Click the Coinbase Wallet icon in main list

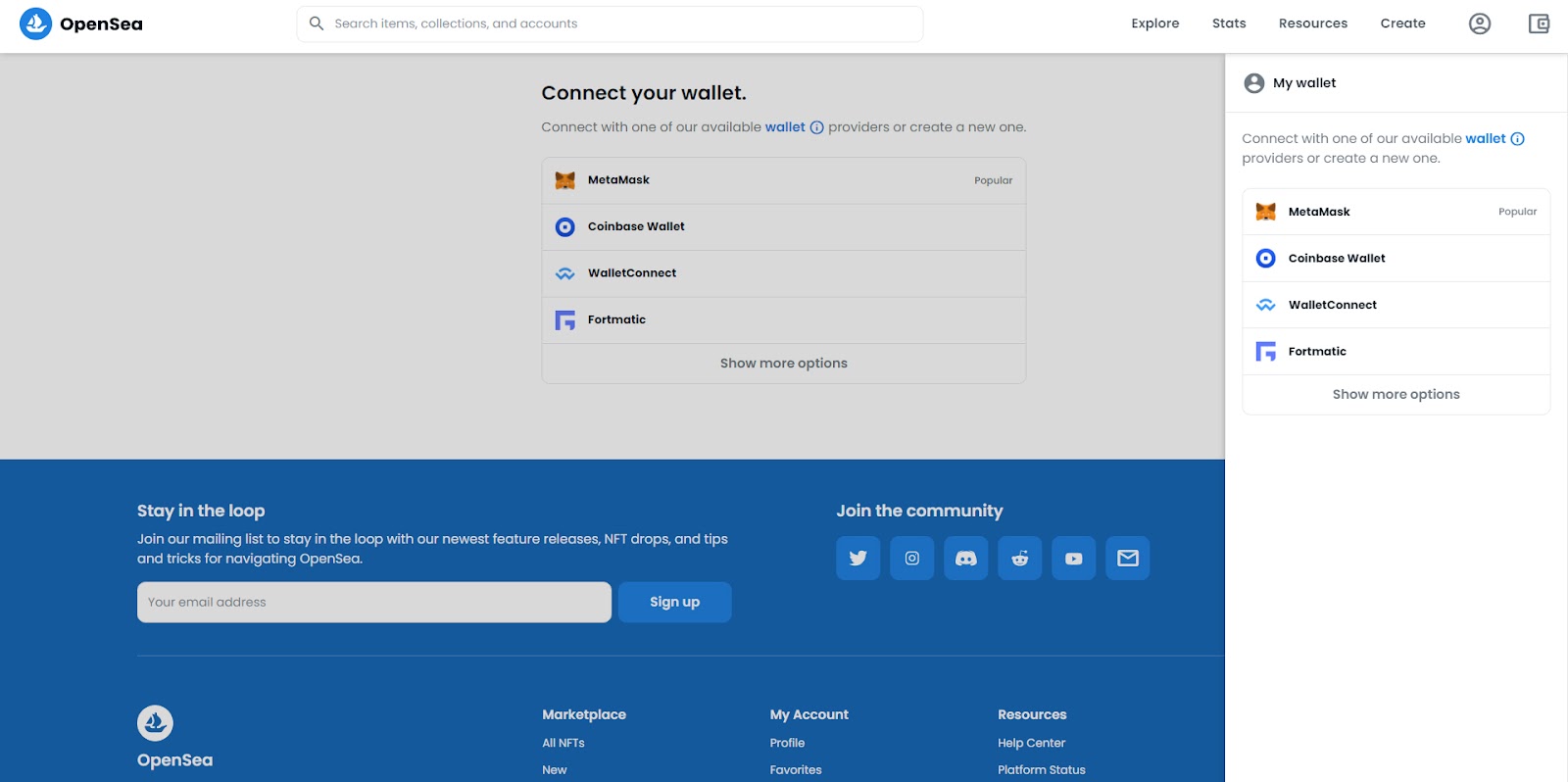pos(565,227)
